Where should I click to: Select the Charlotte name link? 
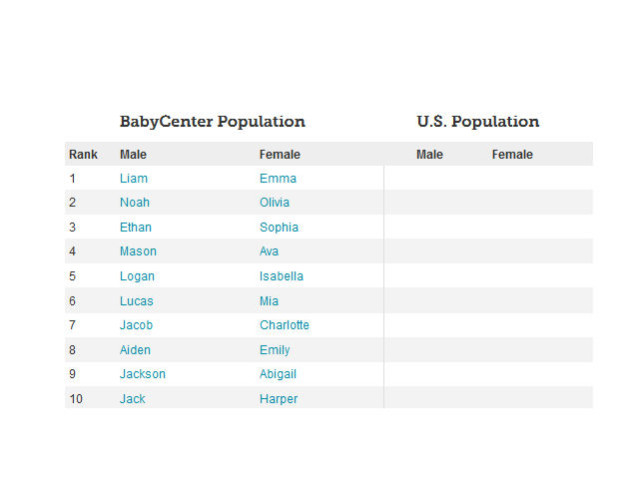pyautogui.click(x=284, y=325)
